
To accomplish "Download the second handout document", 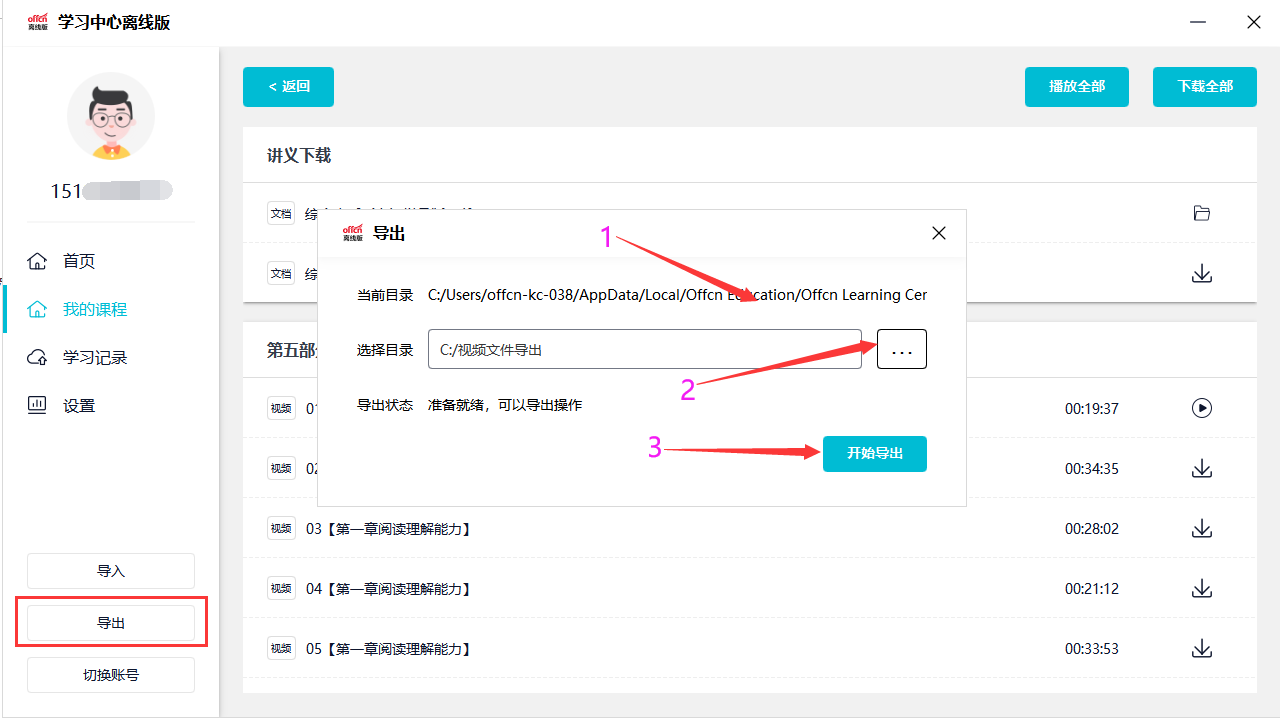I will pos(1202,273).
